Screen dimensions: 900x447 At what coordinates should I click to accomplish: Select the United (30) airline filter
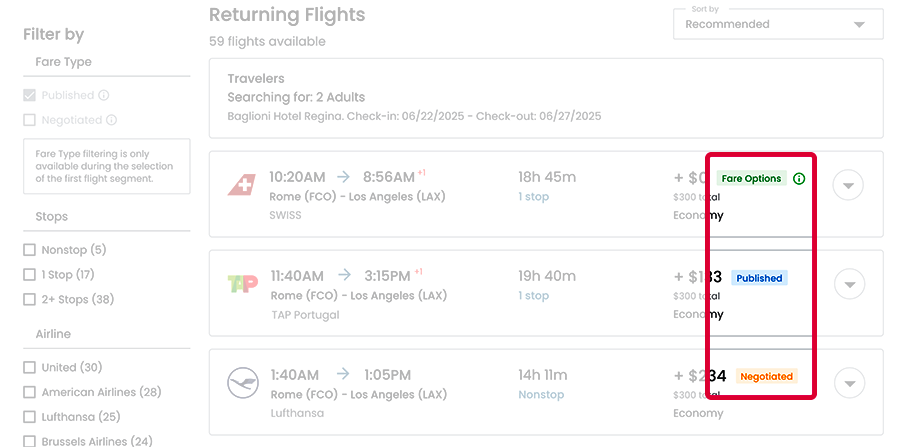coord(30,367)
